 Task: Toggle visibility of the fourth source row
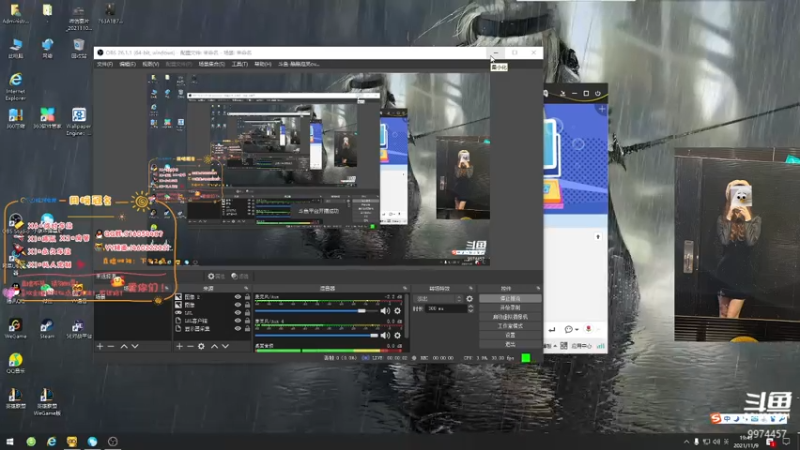(238, 321)
